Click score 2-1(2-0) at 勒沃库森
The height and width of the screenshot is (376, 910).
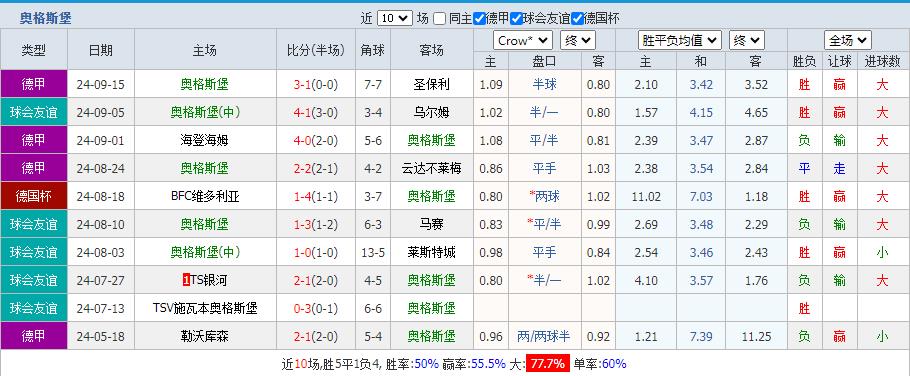tap(316, 336)
